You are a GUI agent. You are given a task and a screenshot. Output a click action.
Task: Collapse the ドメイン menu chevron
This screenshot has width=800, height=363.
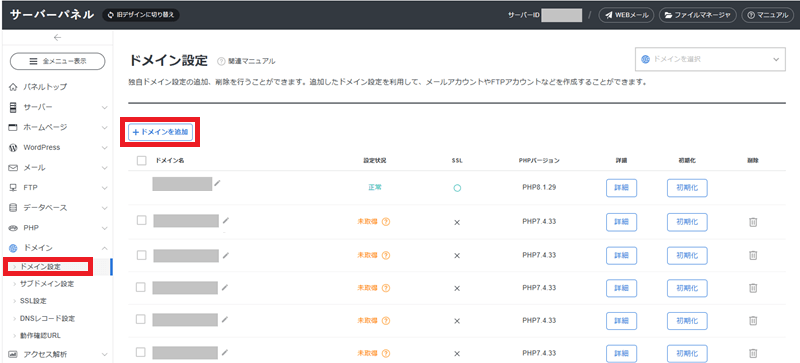click(105, 248)
